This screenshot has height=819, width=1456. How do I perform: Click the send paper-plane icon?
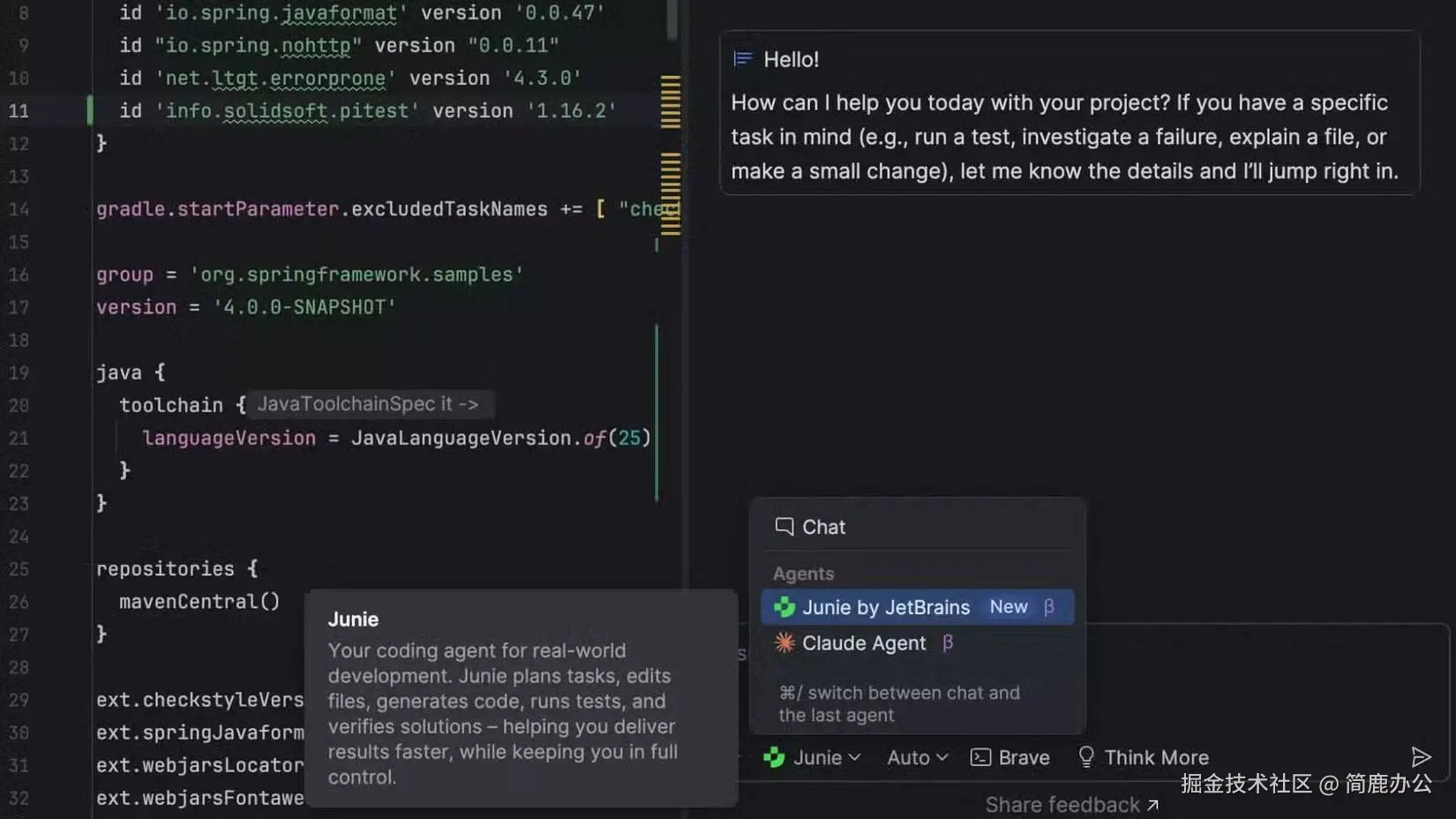tap(1422, 755)
